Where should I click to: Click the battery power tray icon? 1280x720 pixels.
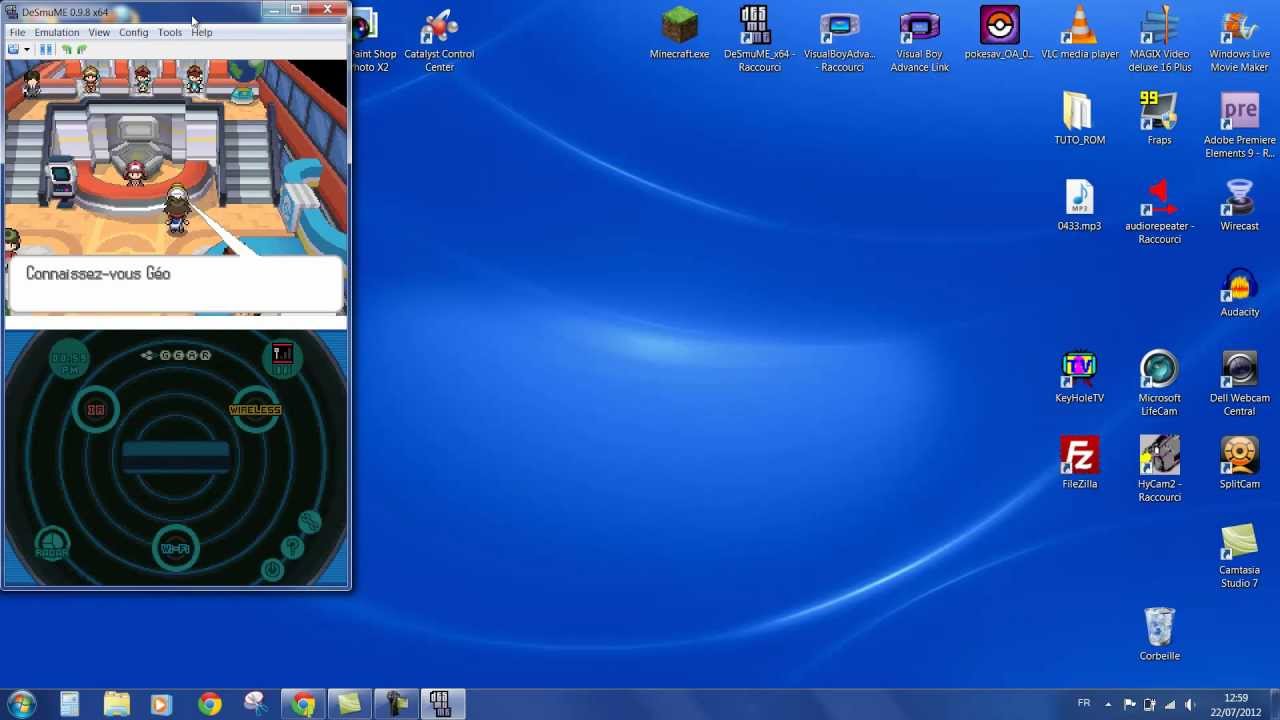pos(1150,704)
